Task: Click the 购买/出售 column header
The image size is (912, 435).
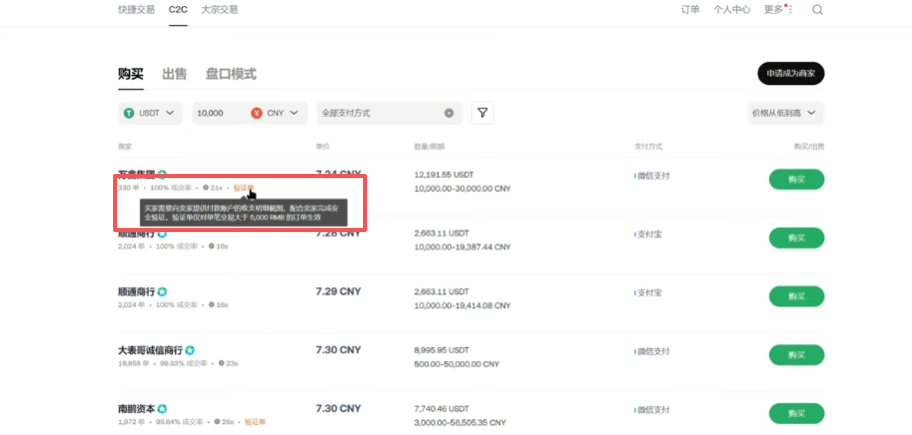Action: click(x=809, y=147)
